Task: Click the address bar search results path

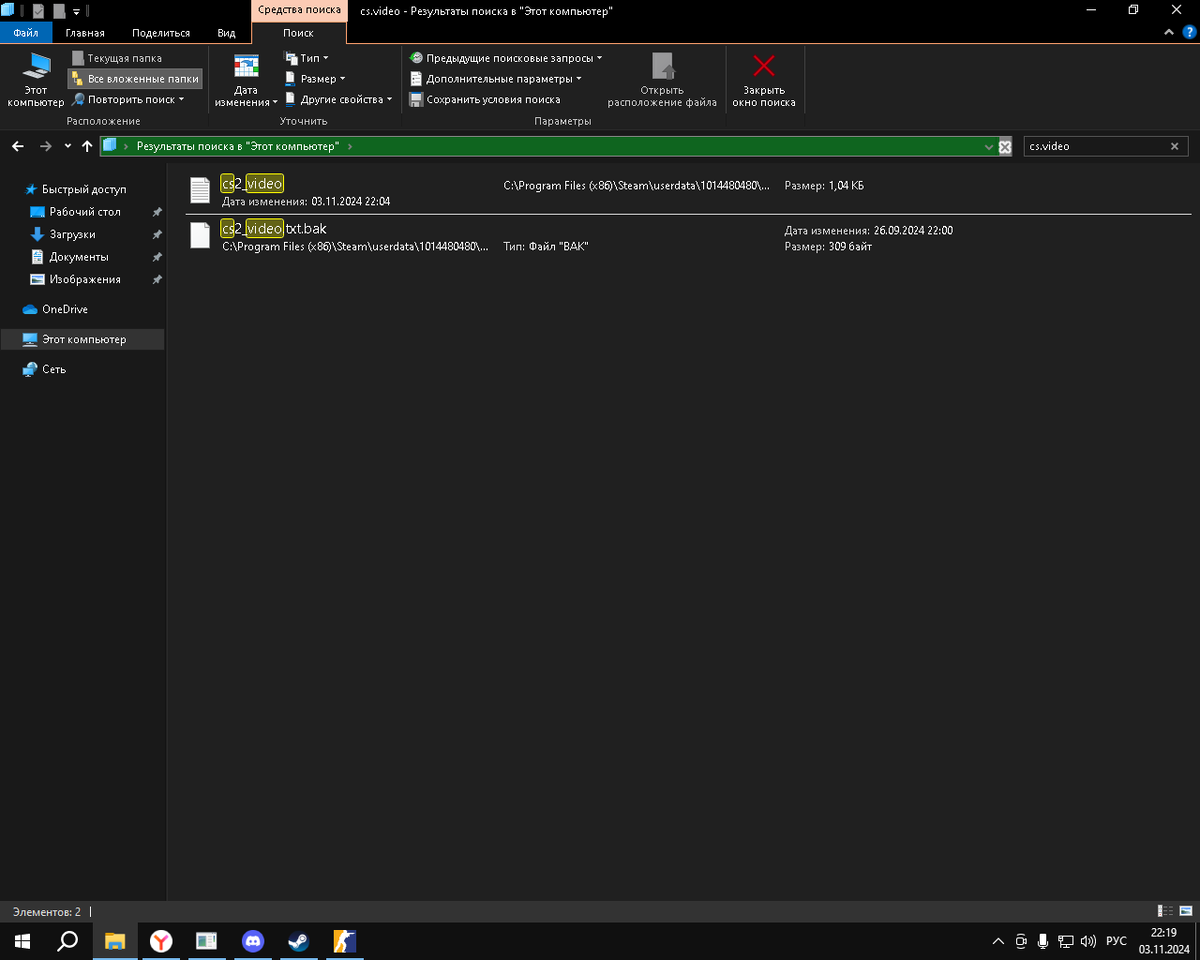Action: 238,146
